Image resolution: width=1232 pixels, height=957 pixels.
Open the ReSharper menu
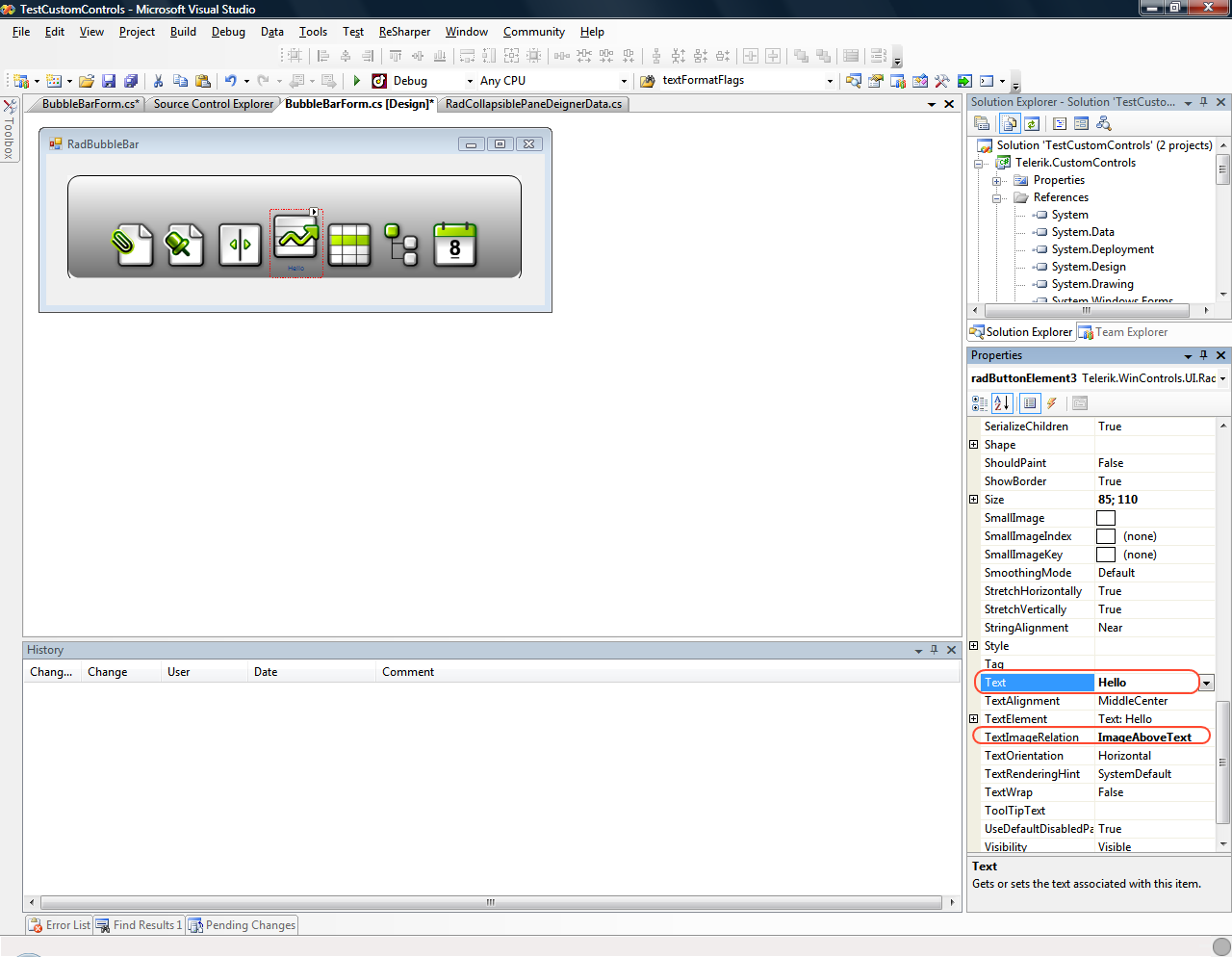(x=404, y=32)
